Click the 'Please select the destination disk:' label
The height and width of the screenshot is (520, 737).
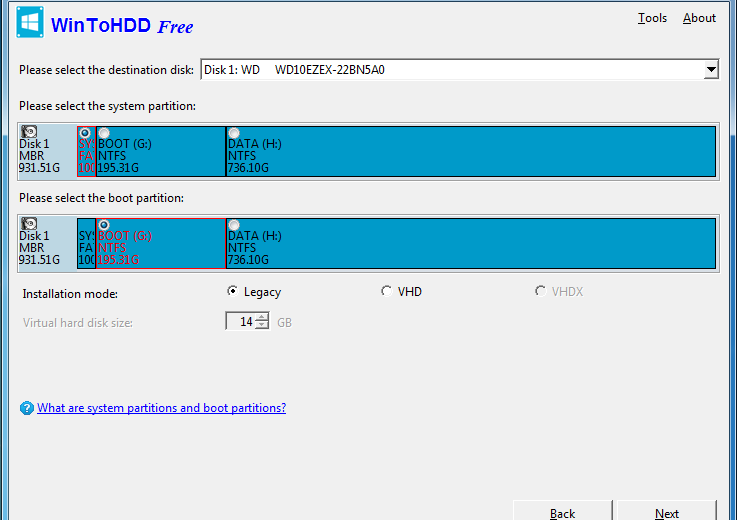pyautogui.click(x=106, y=70)
